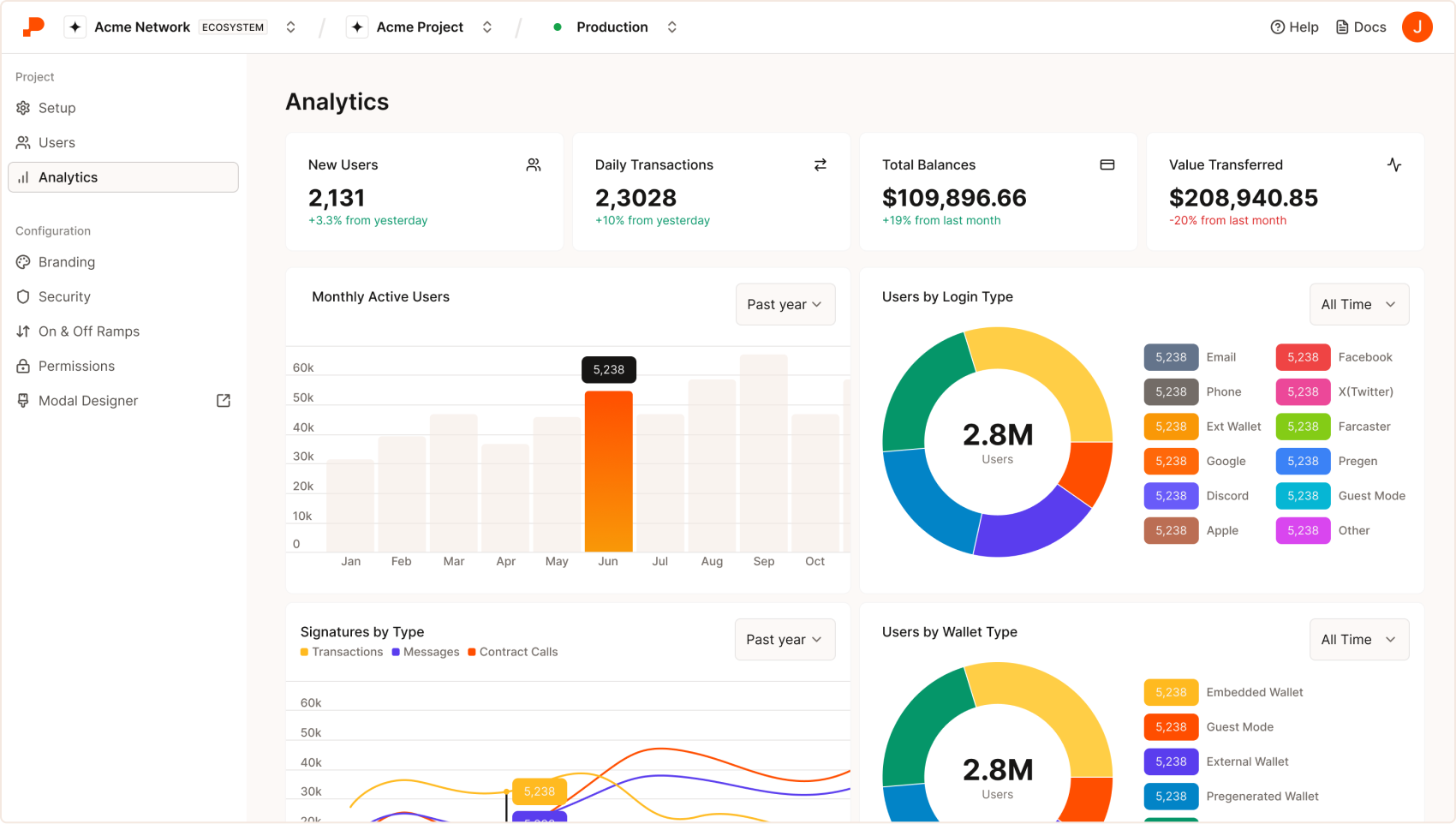Click the 2.8M Users center of login donut

998,442
